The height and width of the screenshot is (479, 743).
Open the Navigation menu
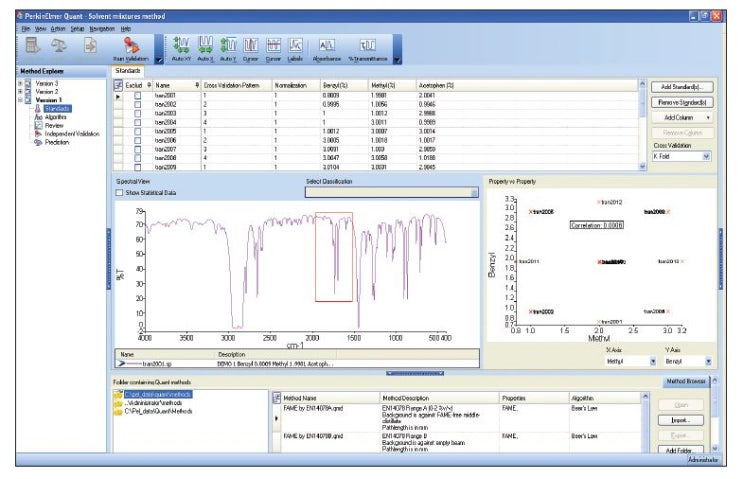(102, 29)
